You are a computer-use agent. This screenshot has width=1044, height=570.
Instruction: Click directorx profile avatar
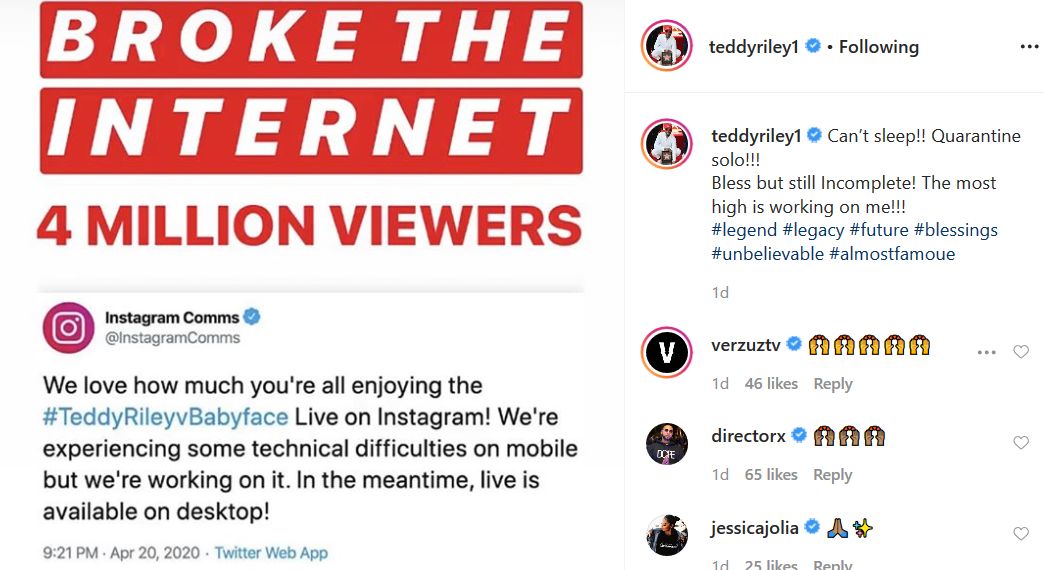click(x=666, y=443)
